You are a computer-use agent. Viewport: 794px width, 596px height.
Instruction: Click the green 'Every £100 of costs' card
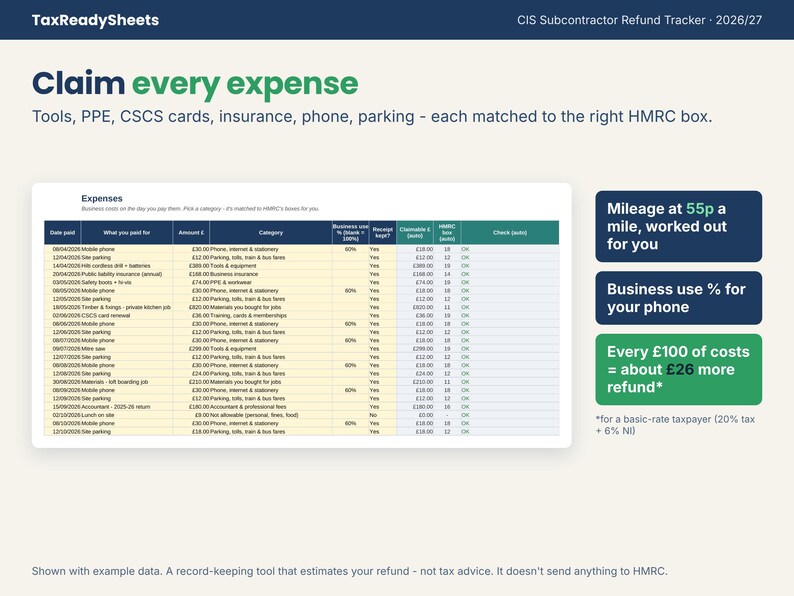point(679,369)
